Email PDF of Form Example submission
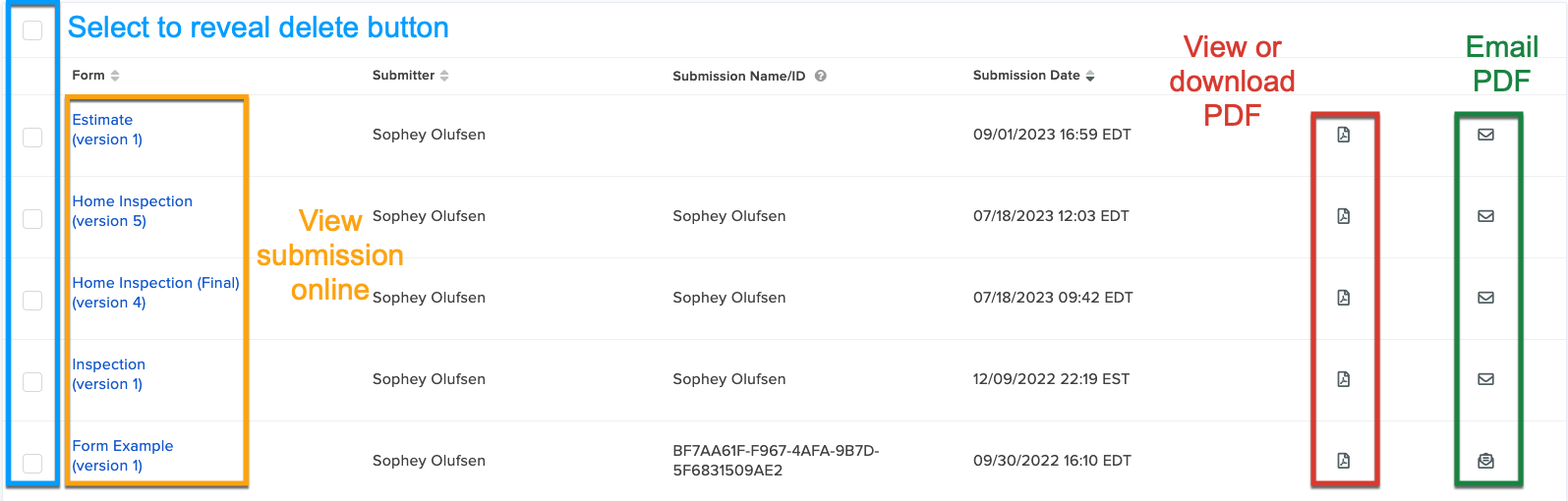Screen dimensions: 1568x501 pyautogui.click(x=1485, y=461)
